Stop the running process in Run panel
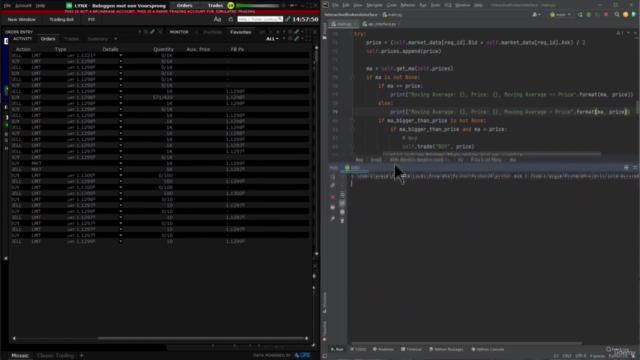The height and width of the screenshot is (360, 640). pyautogui.click(x=333, y=197)
